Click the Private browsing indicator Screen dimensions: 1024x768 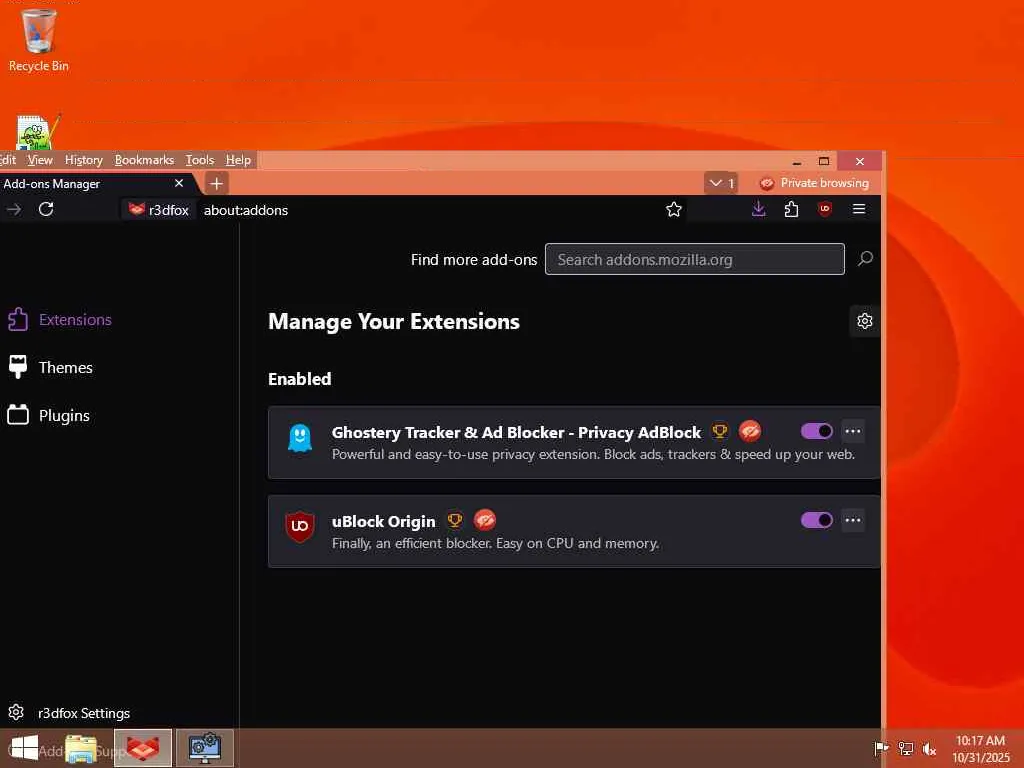click(814, 183)
